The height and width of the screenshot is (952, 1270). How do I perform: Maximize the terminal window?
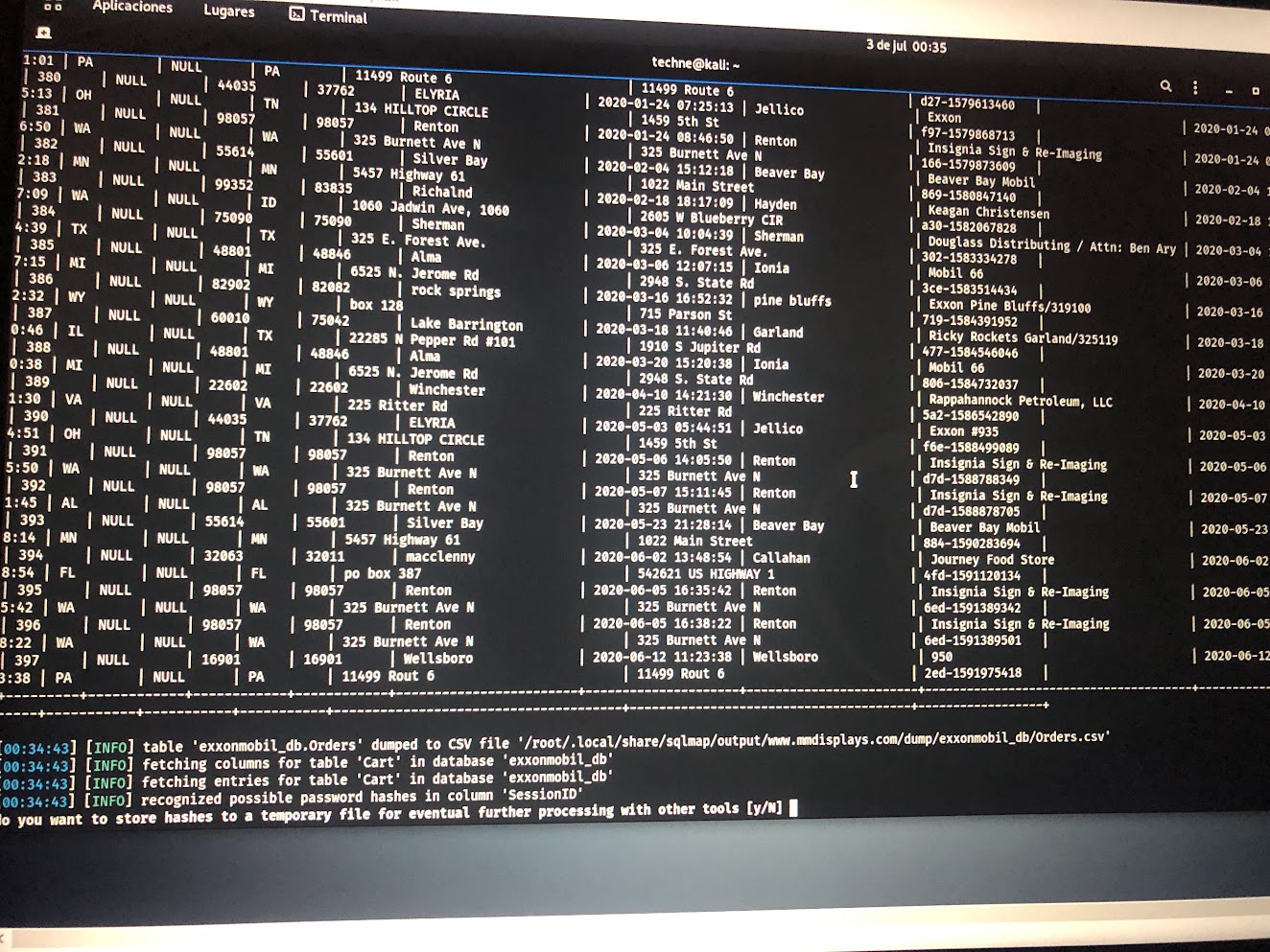1255,91
